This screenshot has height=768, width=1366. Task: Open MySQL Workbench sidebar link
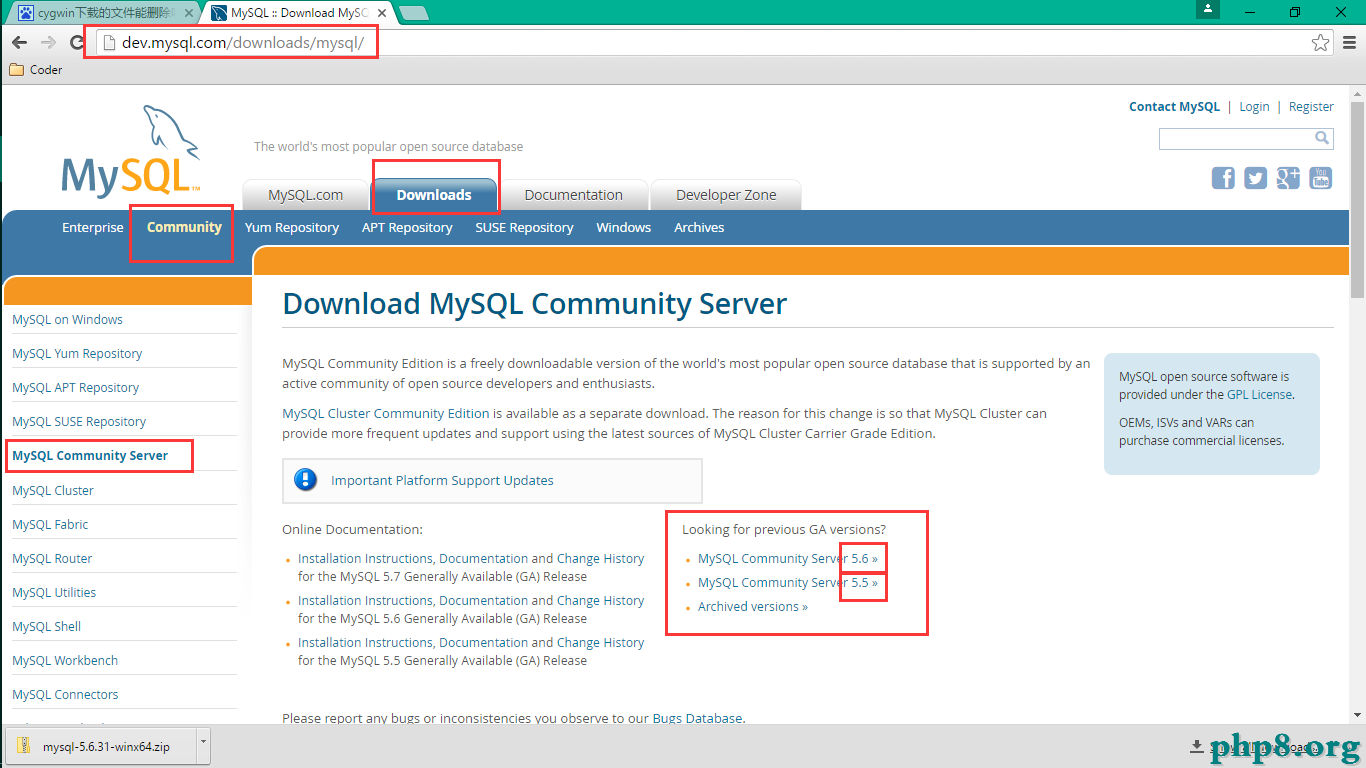[65, 661]
